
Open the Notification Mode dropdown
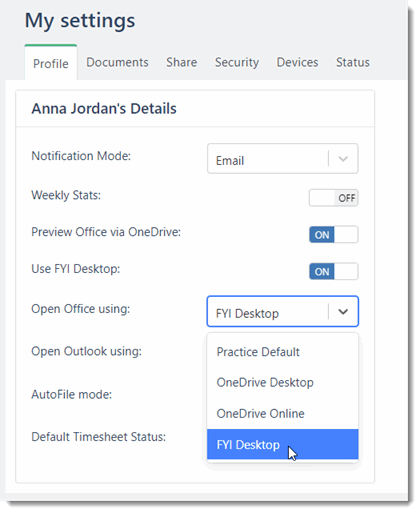(x=283, y=159)
